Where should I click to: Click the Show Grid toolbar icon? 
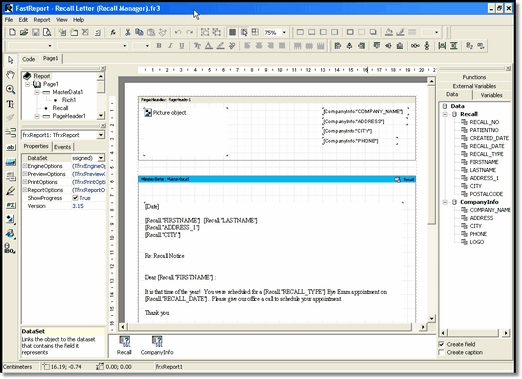[232, 32]
